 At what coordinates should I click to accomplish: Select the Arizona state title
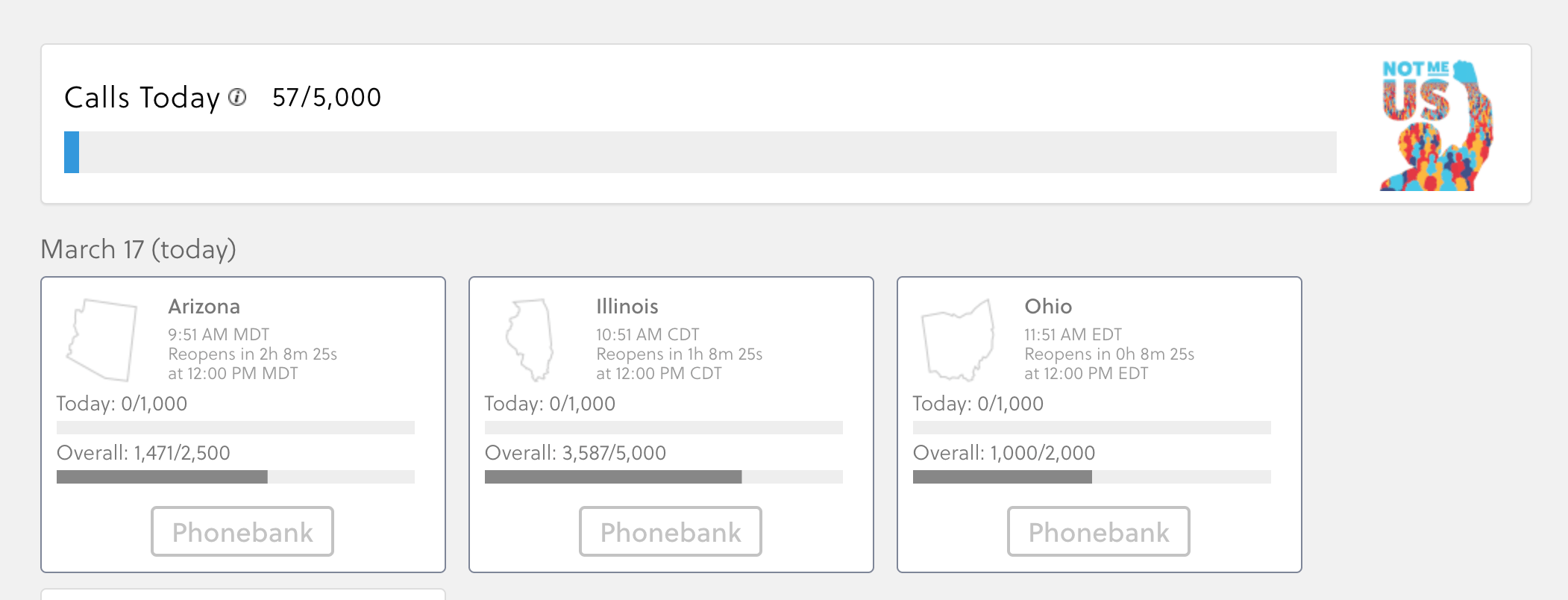[x=204, y=307]
